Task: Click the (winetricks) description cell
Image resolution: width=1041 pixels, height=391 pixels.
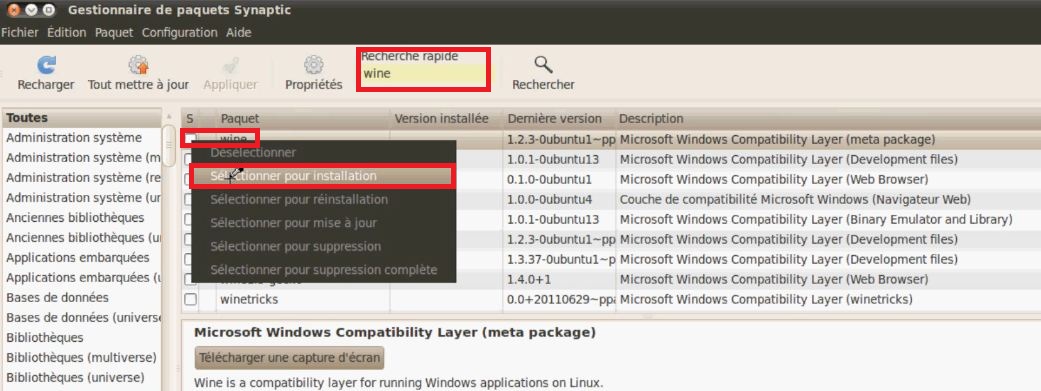Action: point(766,299)
